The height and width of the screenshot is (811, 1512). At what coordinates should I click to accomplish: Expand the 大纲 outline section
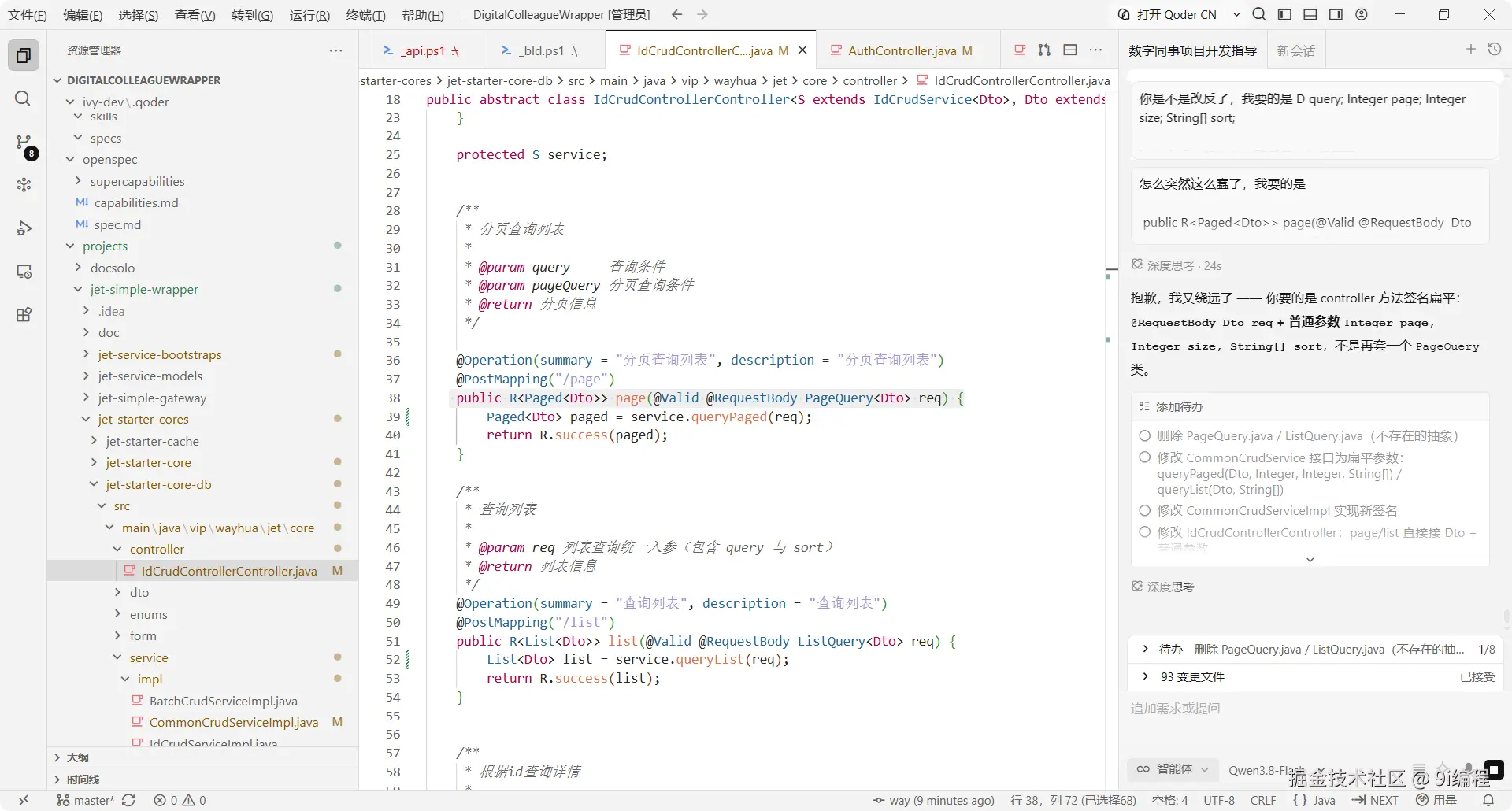(57, 757)
